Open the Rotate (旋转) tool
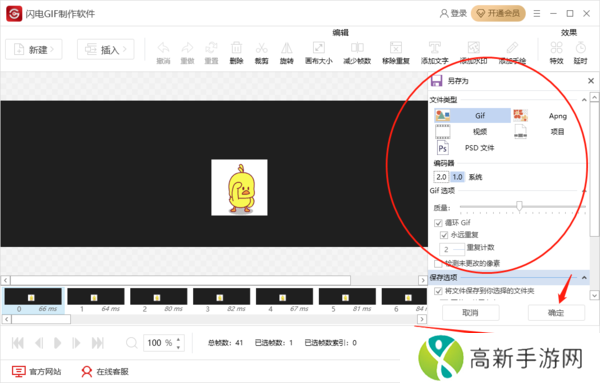This screenshot has width=600, height=383. coord(287,49)
